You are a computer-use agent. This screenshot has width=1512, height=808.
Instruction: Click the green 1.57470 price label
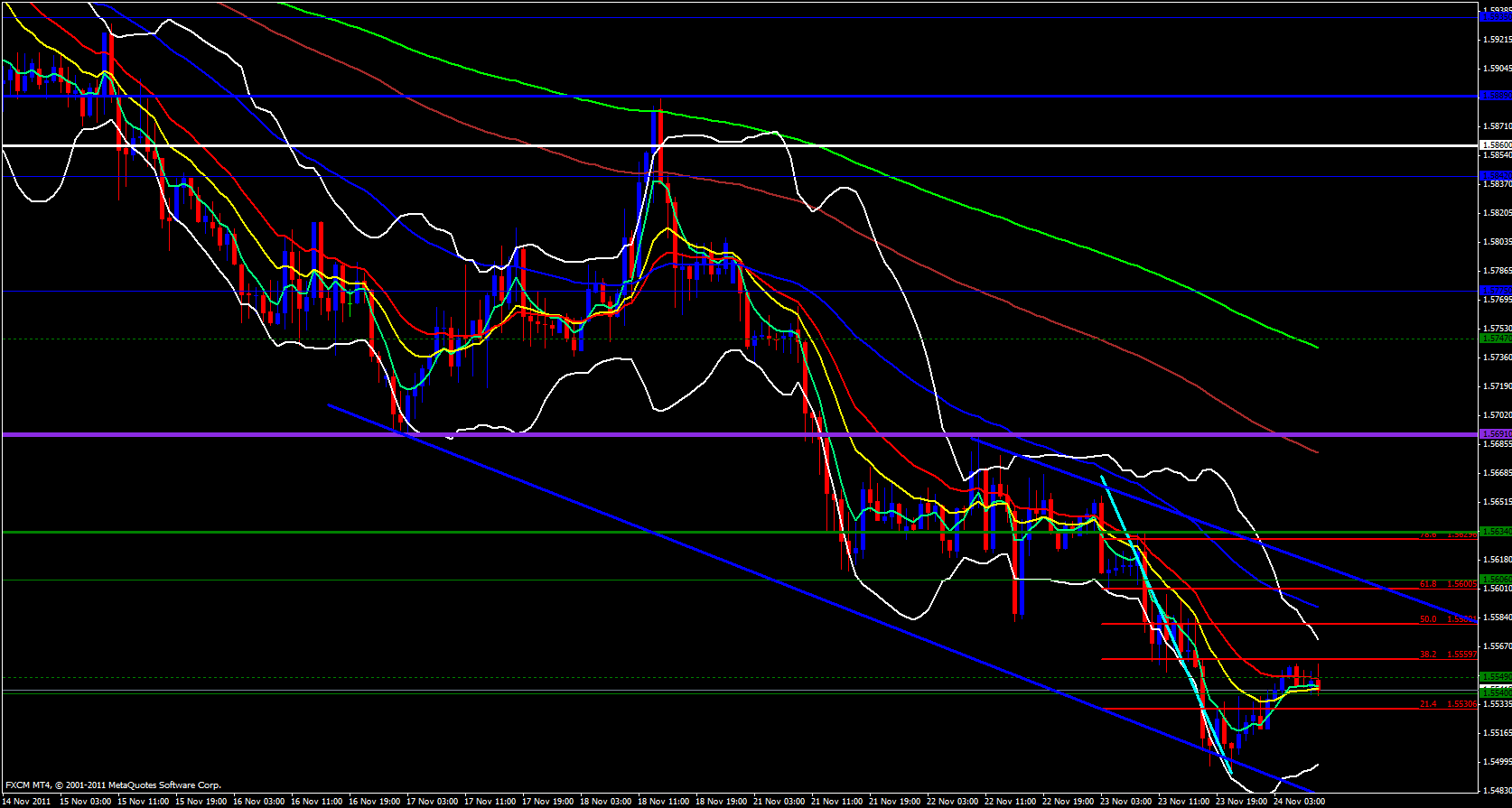click(1495, 339)
